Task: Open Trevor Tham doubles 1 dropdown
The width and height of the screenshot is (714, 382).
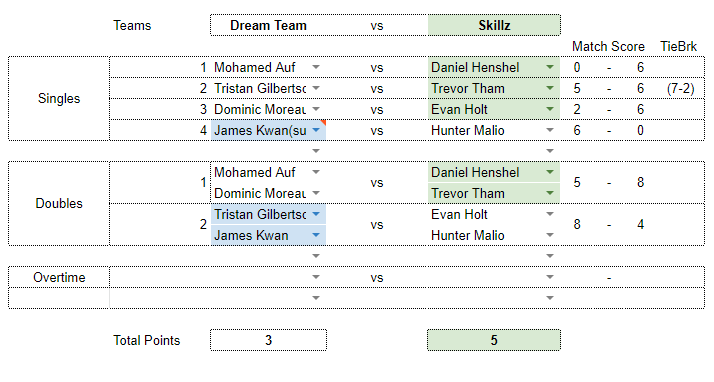Action: 550,193
